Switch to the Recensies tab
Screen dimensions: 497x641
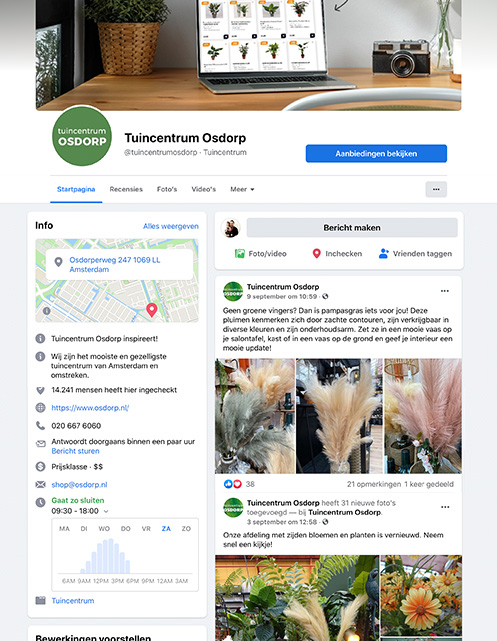126,189
